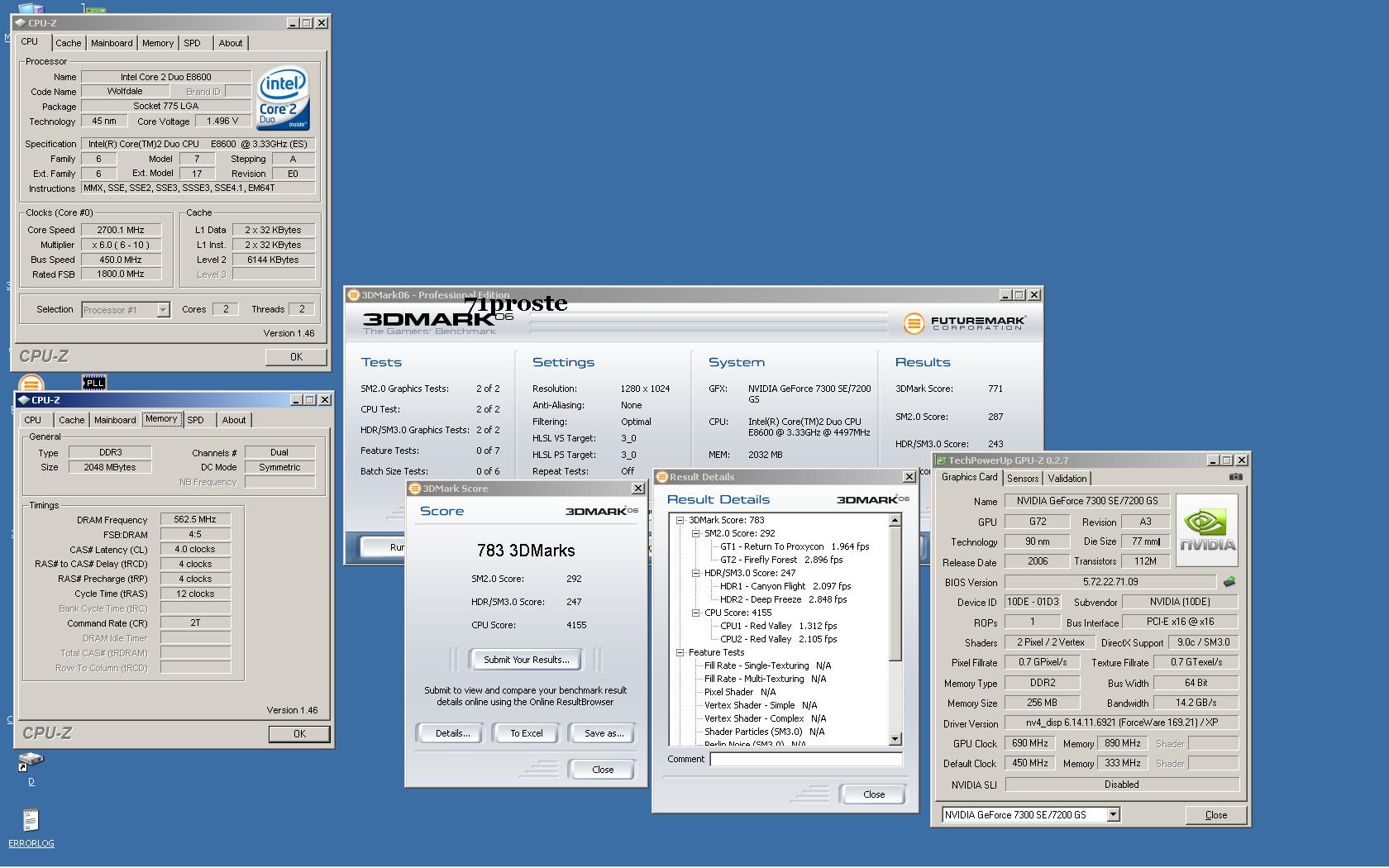The width and height of the screenshot is (1389, 868).
Task: Switch to Sensors tab in GPU-Z
Action: click(1023, 479)
